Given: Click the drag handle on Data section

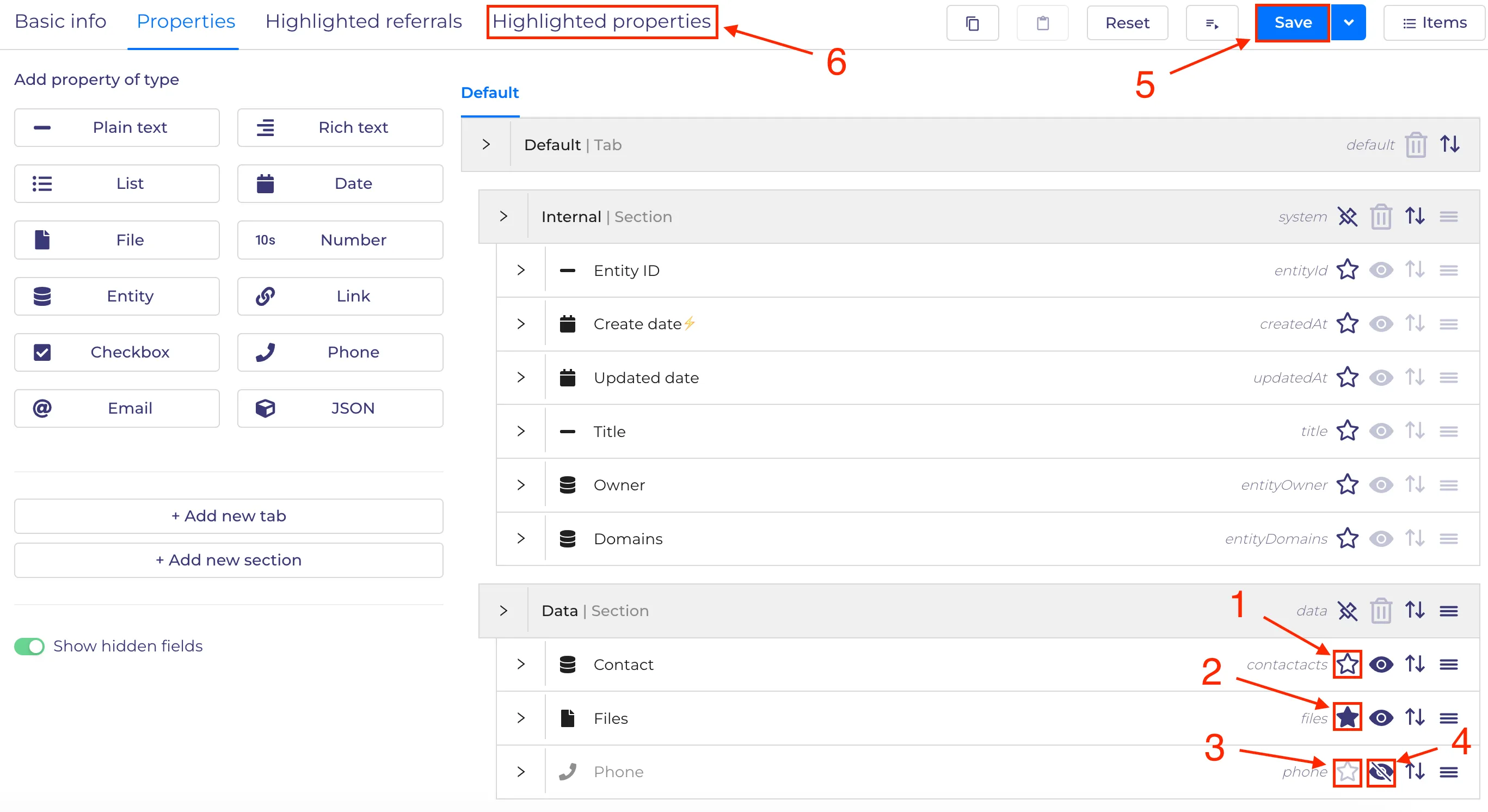Looking at the screenshot, I should point(1449,611).
